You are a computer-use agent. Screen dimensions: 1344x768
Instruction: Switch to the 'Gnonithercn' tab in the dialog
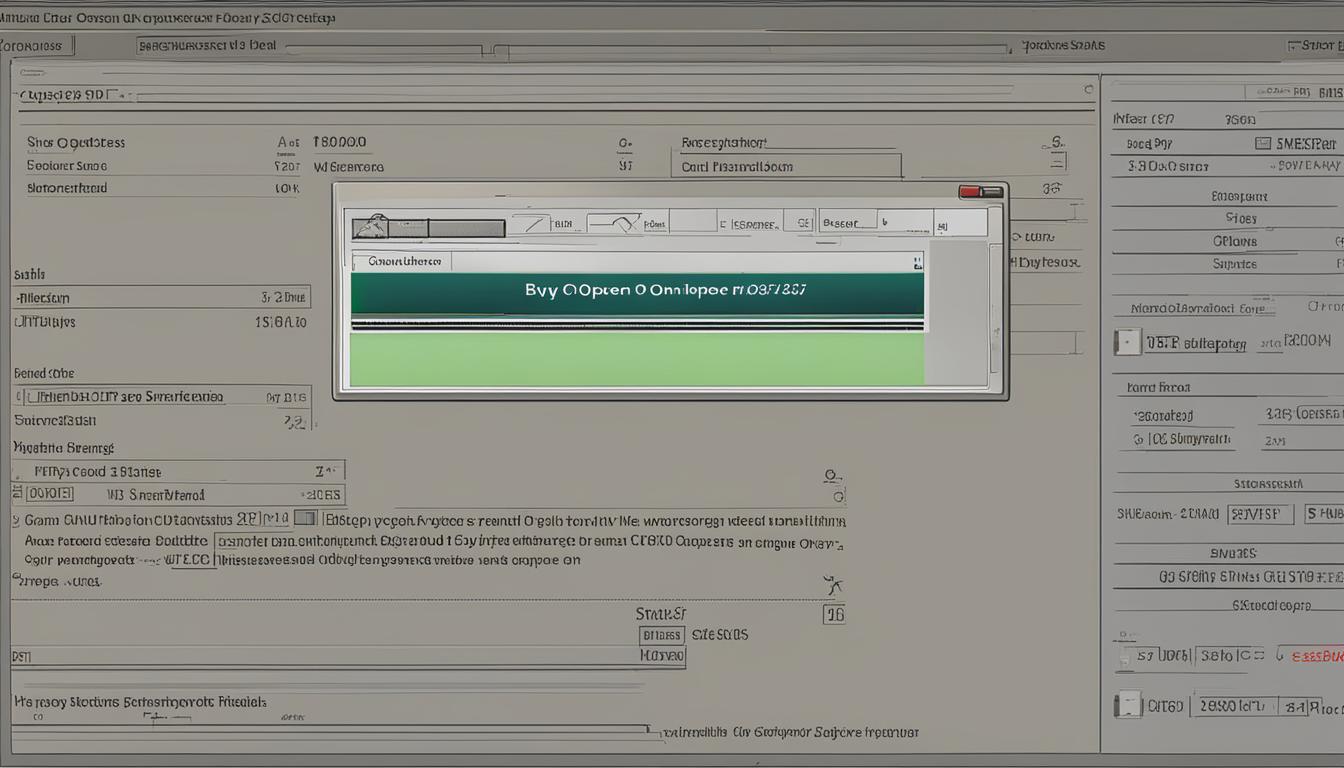click(402, 262)
